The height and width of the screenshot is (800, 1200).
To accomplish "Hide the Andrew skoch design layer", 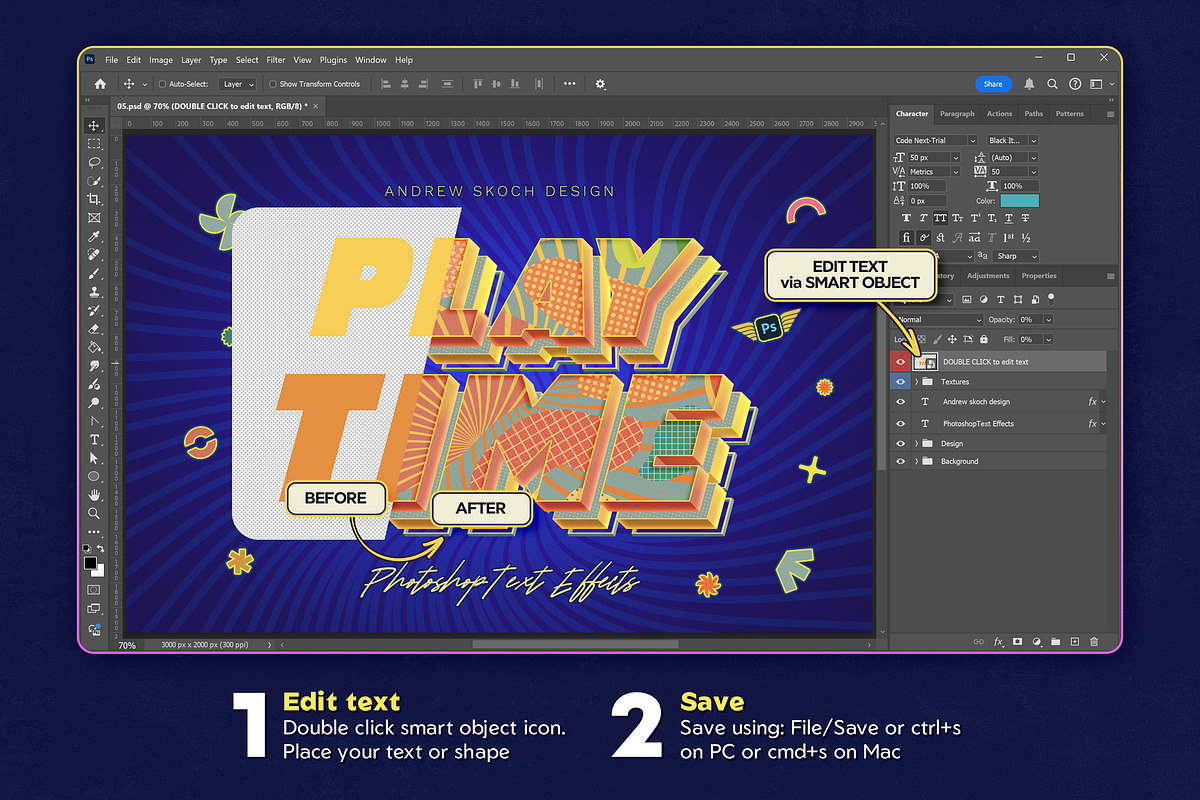I will point(901,402).
